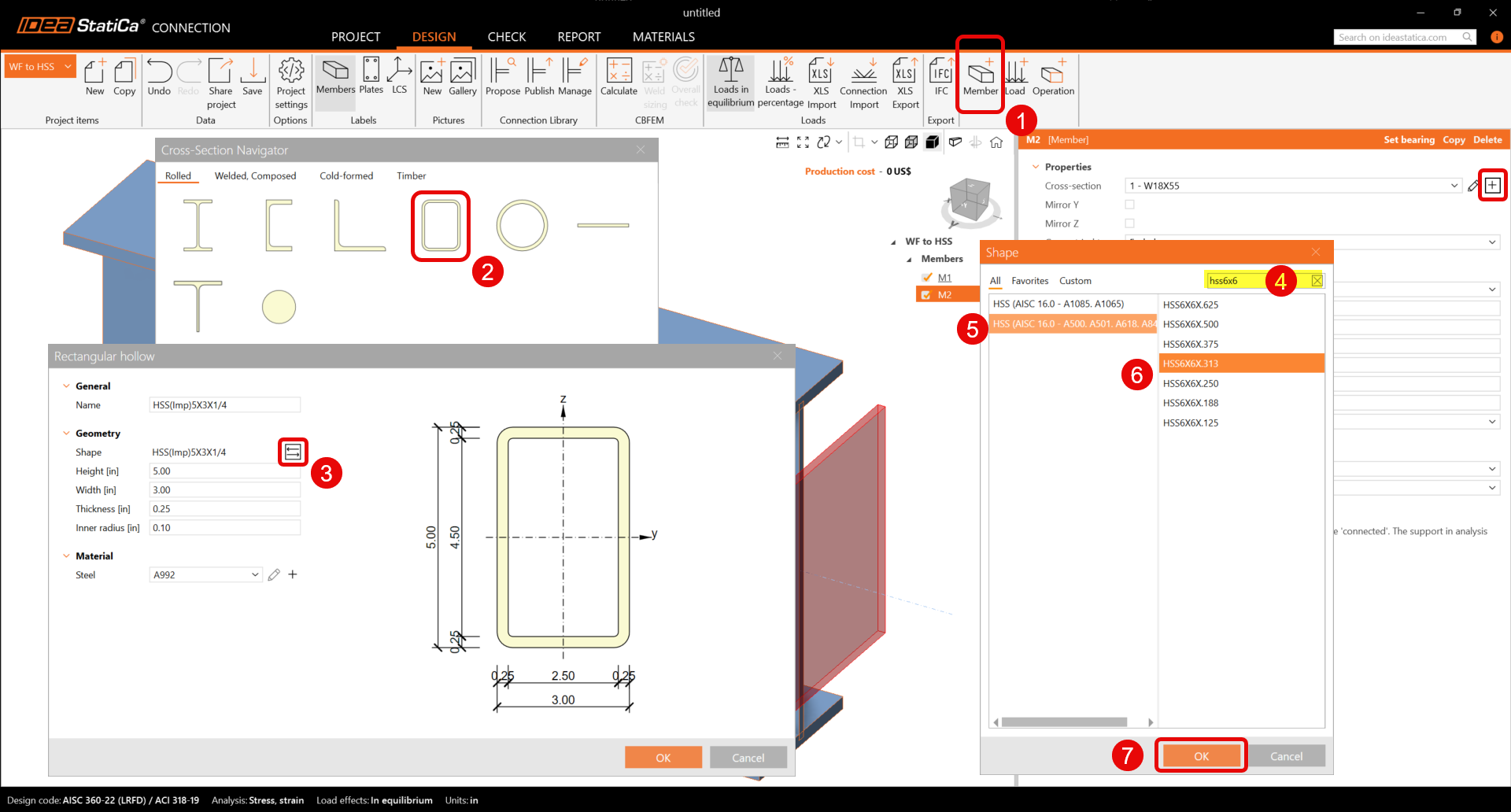This screenshot has height=812, width=1511.
Task: Open shape library button beside Shape field
Action: [293, 452]
